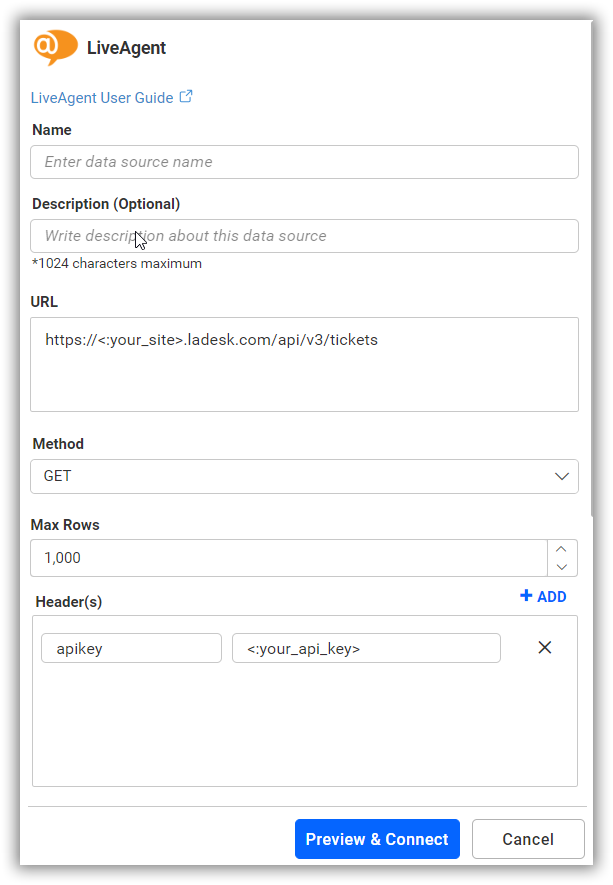This screenshot has height=885, width=613.
Task: Click the URL label
Action: click(44, 302)
